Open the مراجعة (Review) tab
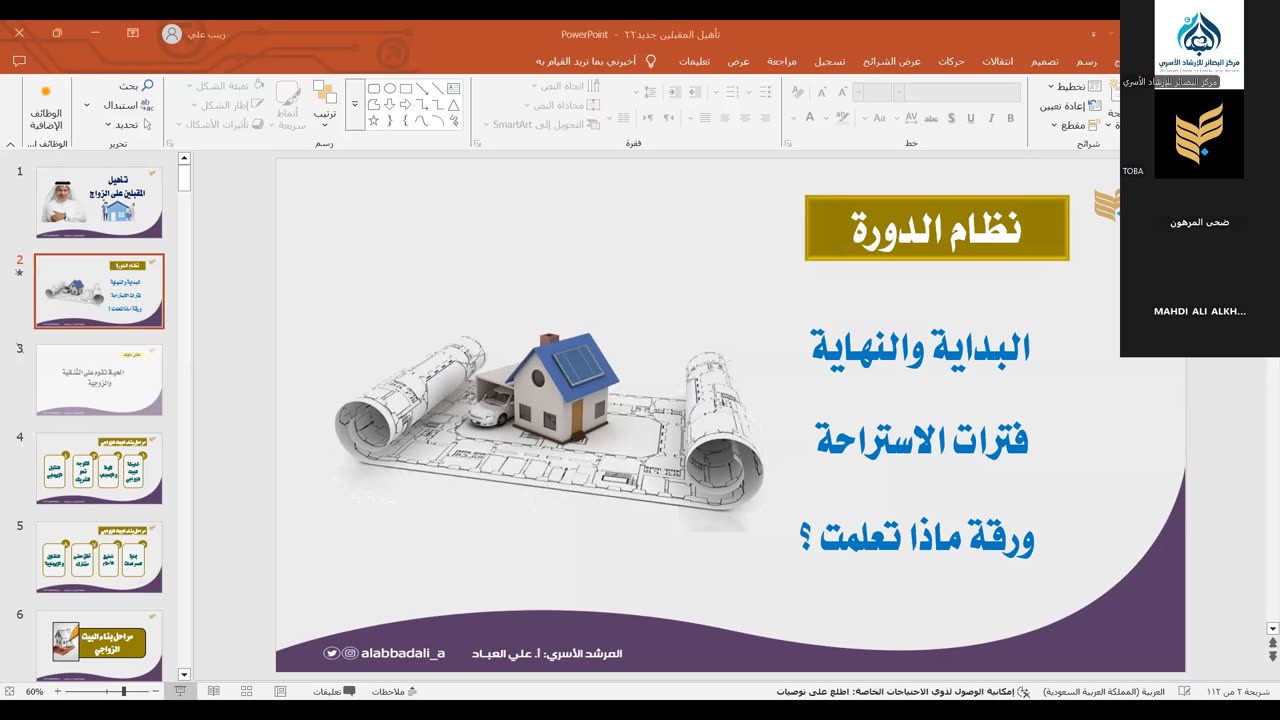The width and height of the screenshot is (1280, 720). (x=782, y=61)
